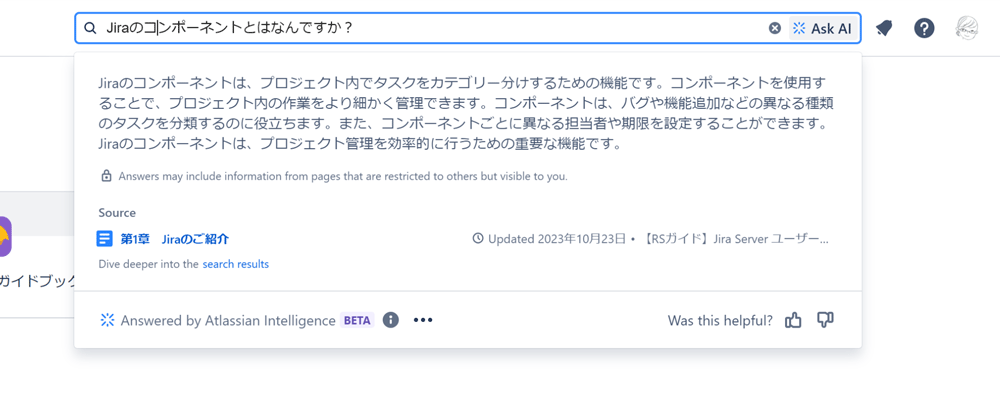Click the BETA badge
Image resolution: width=1000 pixels, height=410 pixels.
coord(358,320)
